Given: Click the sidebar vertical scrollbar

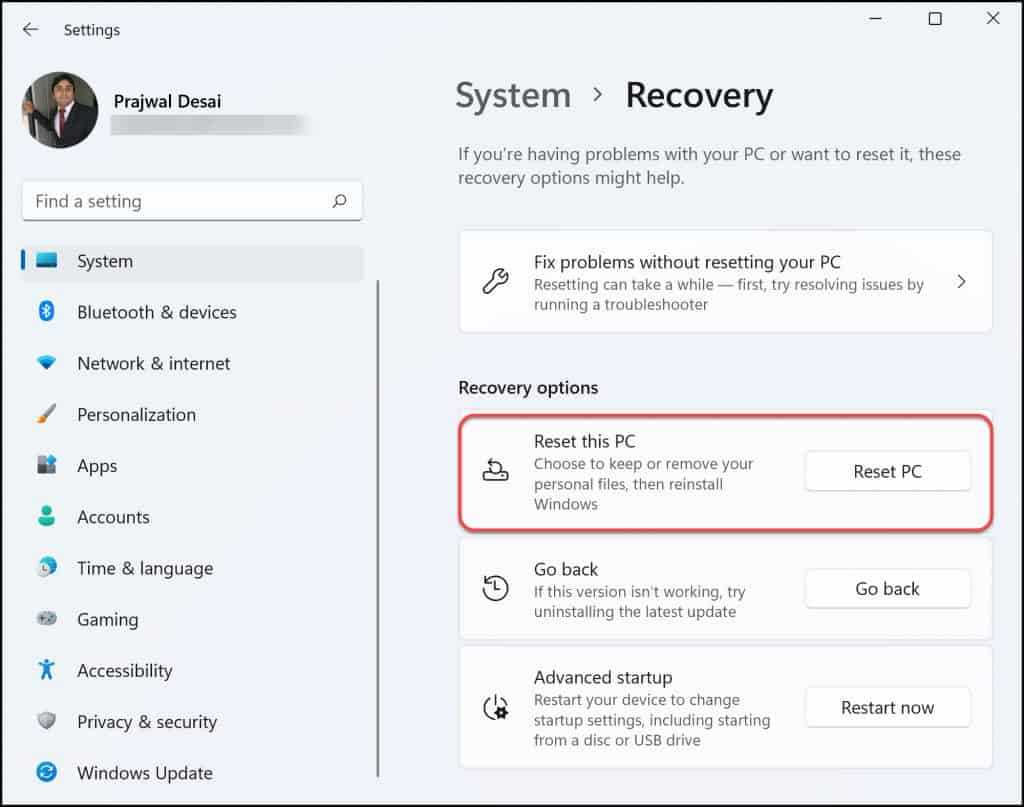Looking at the screenshot, I should point(377,529).
